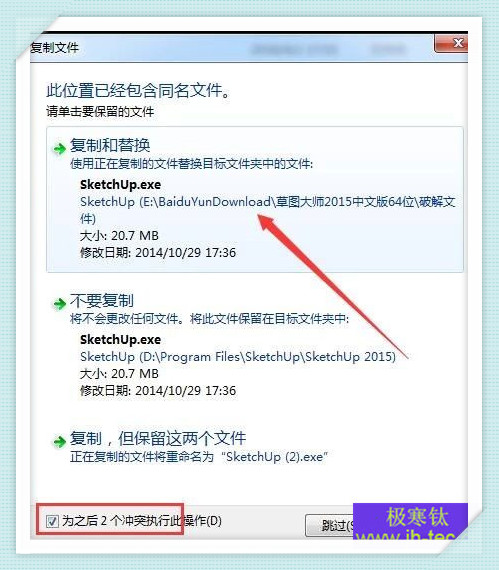Click the 为之后 2 个冲突执行此操作 label text
This screenshot has width=499, height=570.
click(x=142, y=521)
